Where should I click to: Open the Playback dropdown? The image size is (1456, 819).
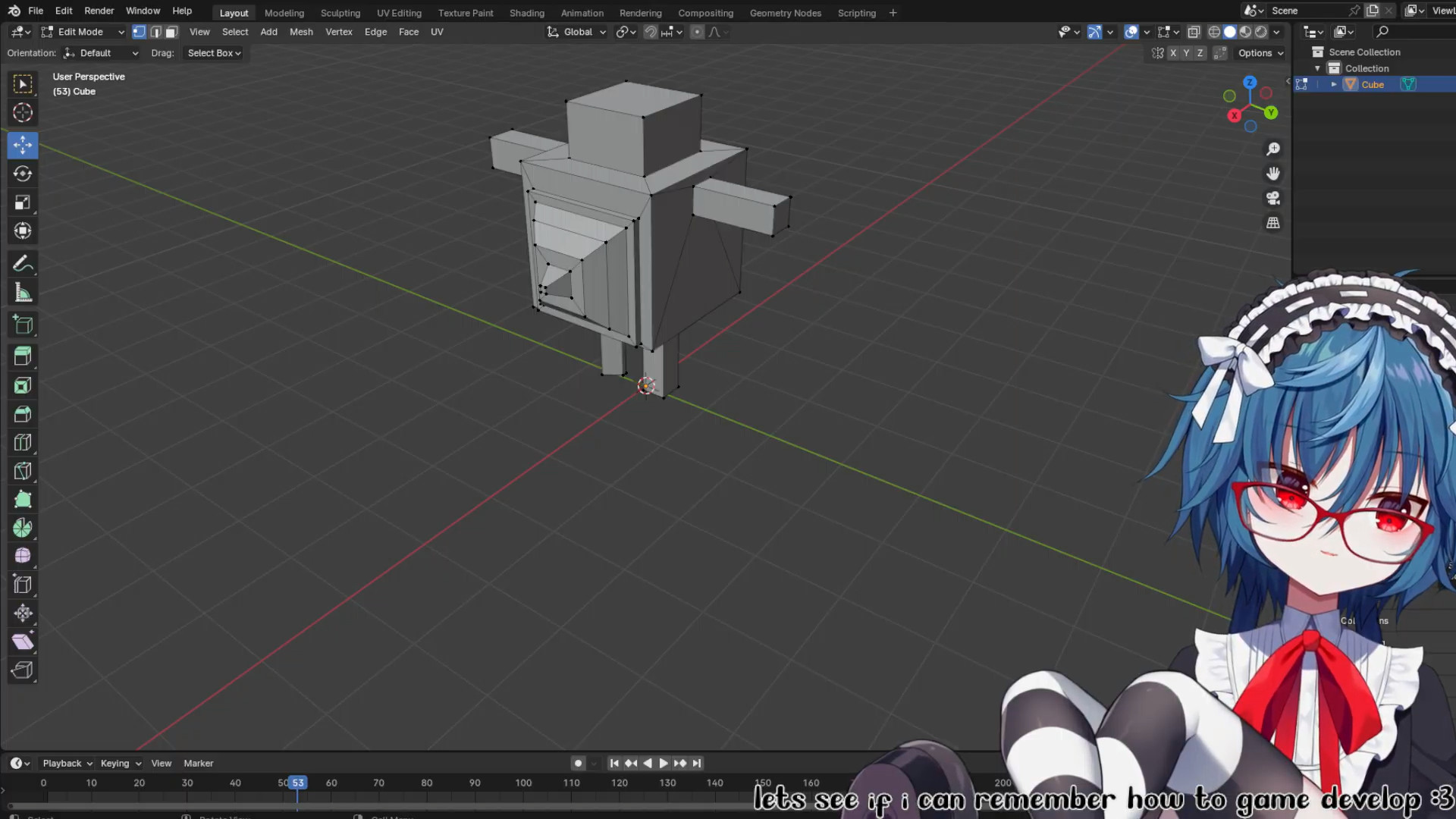point(67,763)
